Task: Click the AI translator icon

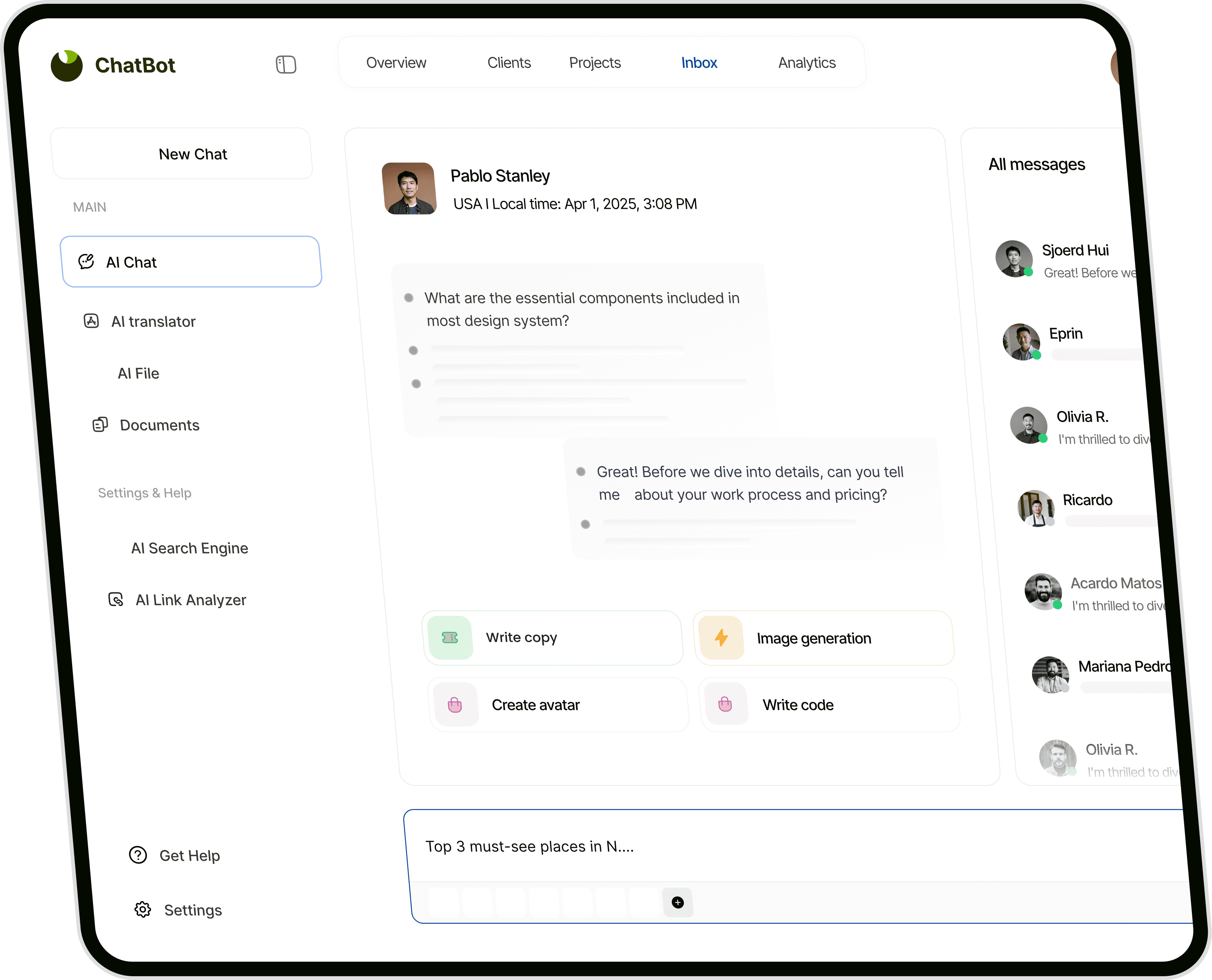Action: (x=92, y=321)
